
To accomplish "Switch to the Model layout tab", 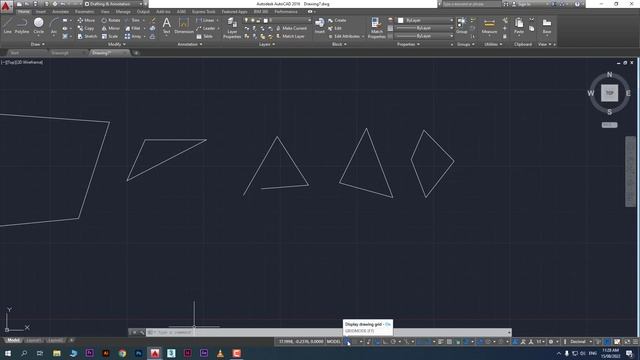I will (x=13, y=340).
